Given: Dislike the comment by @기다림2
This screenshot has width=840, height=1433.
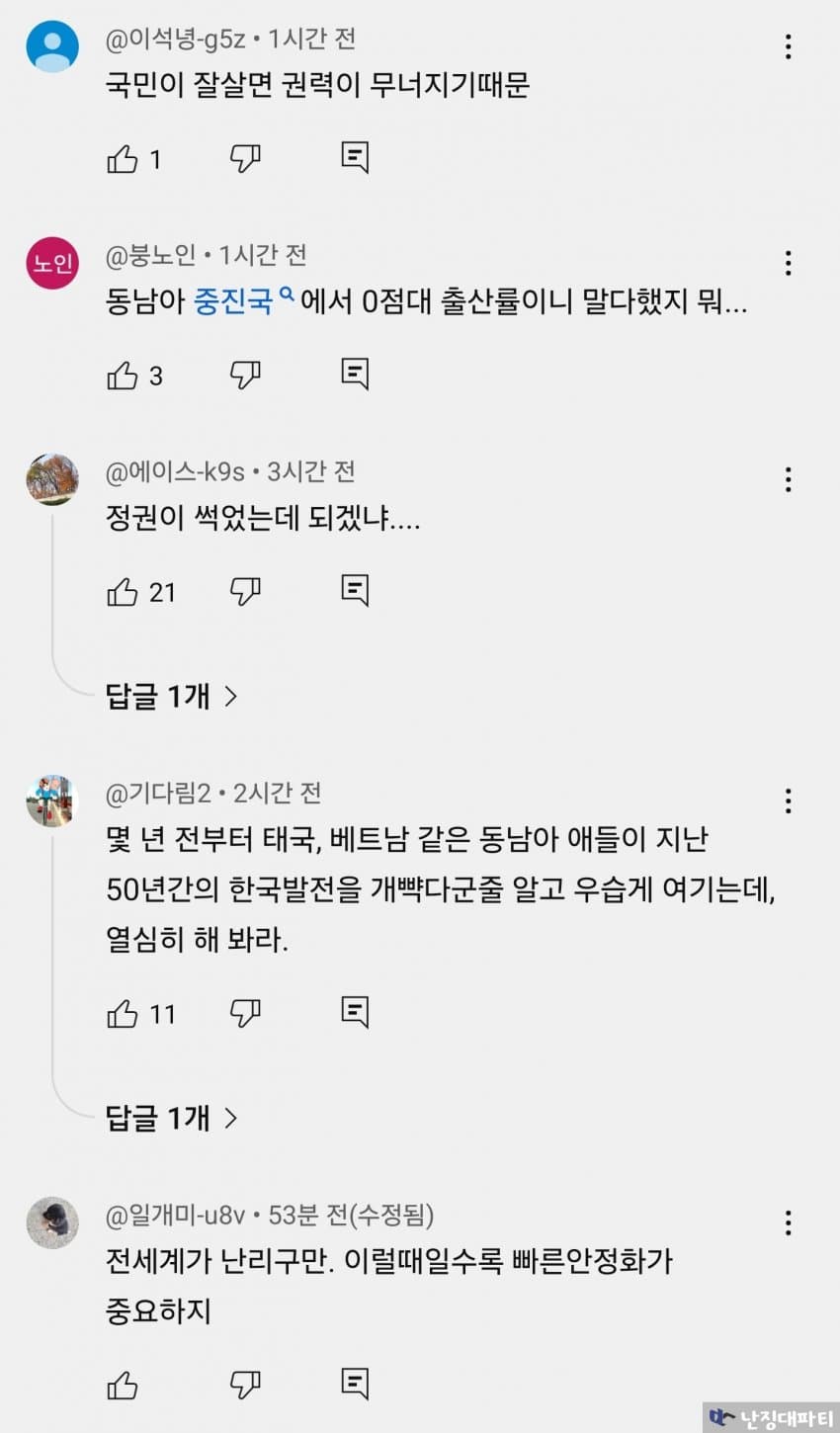Looking at the screenshot, I should [x=244, y=1013].
